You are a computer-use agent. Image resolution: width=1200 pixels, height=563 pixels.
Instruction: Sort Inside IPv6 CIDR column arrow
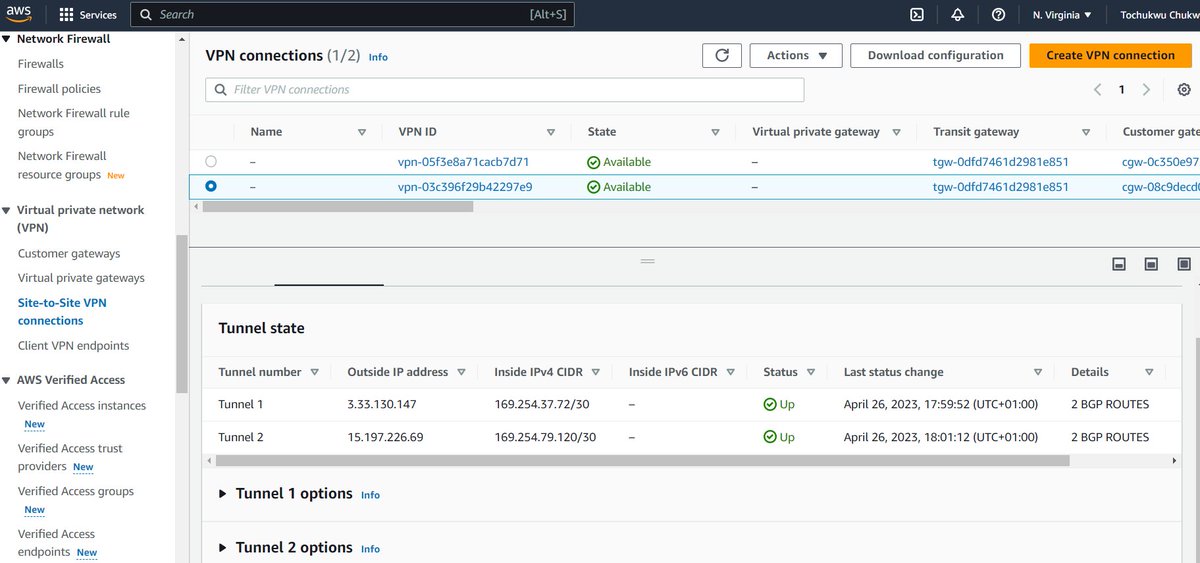tap(731, 372)
